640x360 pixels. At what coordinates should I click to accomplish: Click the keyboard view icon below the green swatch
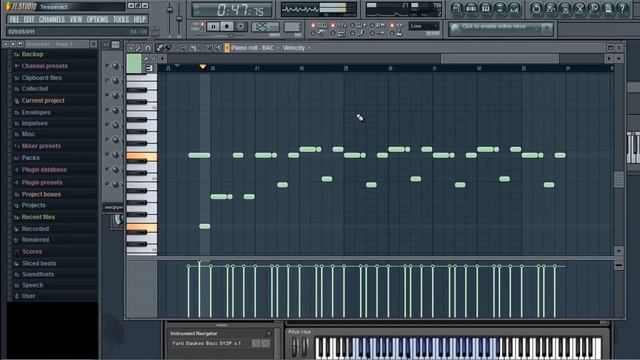(149, 69)
